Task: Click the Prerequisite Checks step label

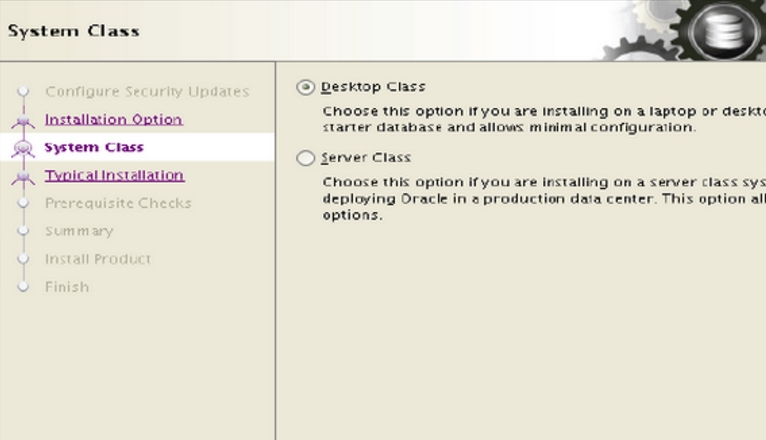Action: [x=118, y=203]
